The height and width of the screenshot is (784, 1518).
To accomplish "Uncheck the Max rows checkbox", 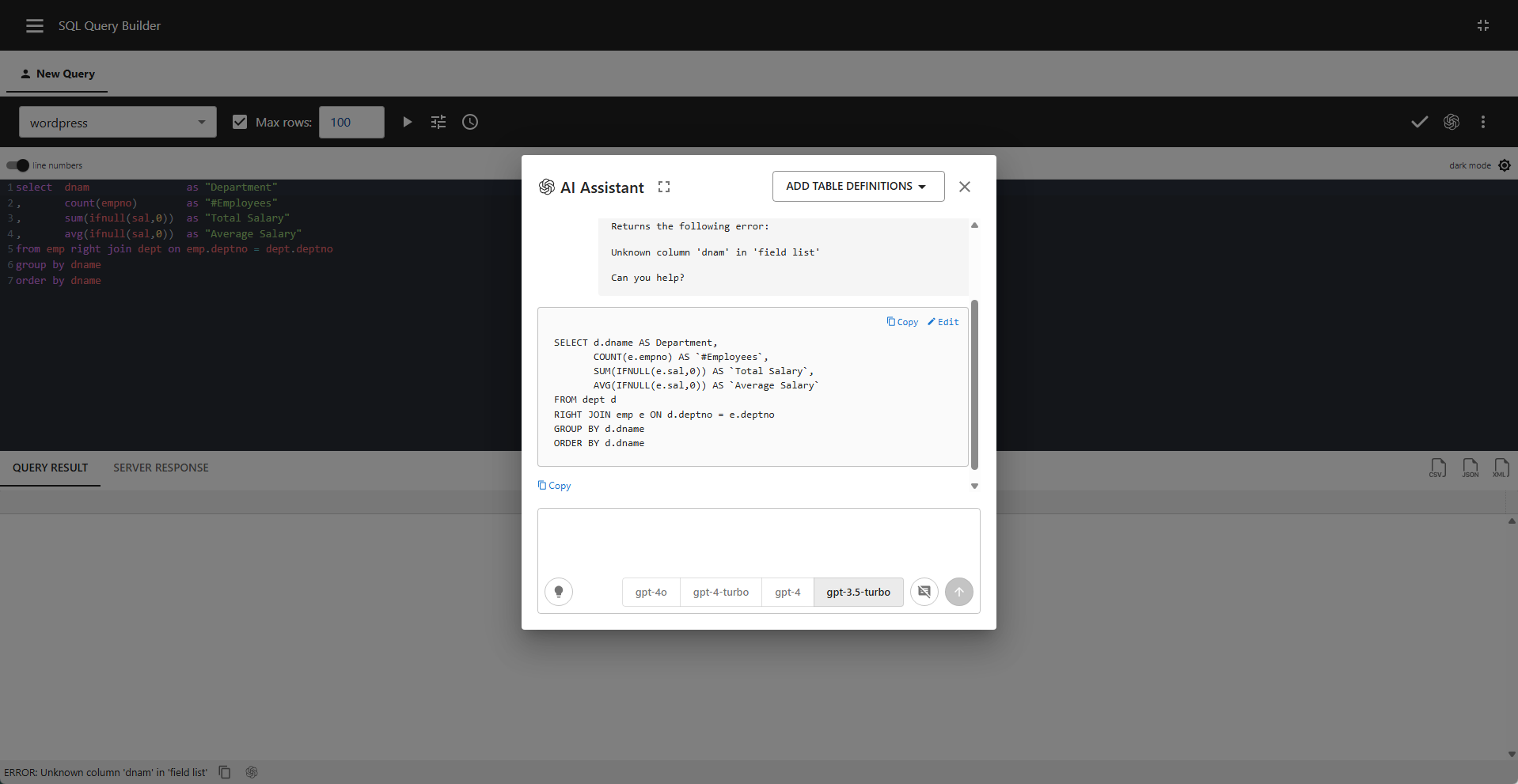I will point(240,122).
